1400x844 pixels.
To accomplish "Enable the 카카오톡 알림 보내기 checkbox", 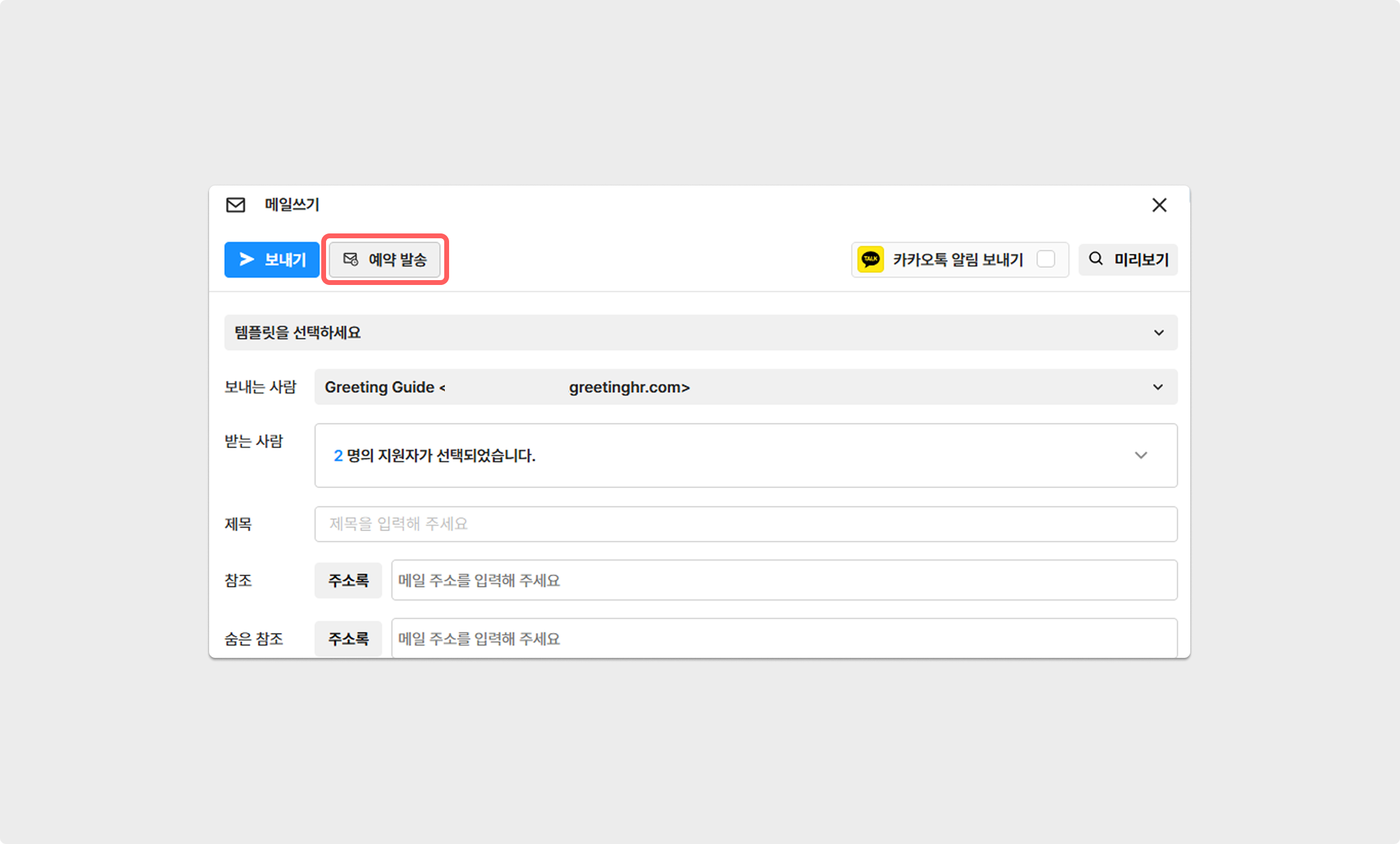I will click(x=1045, y=259).
